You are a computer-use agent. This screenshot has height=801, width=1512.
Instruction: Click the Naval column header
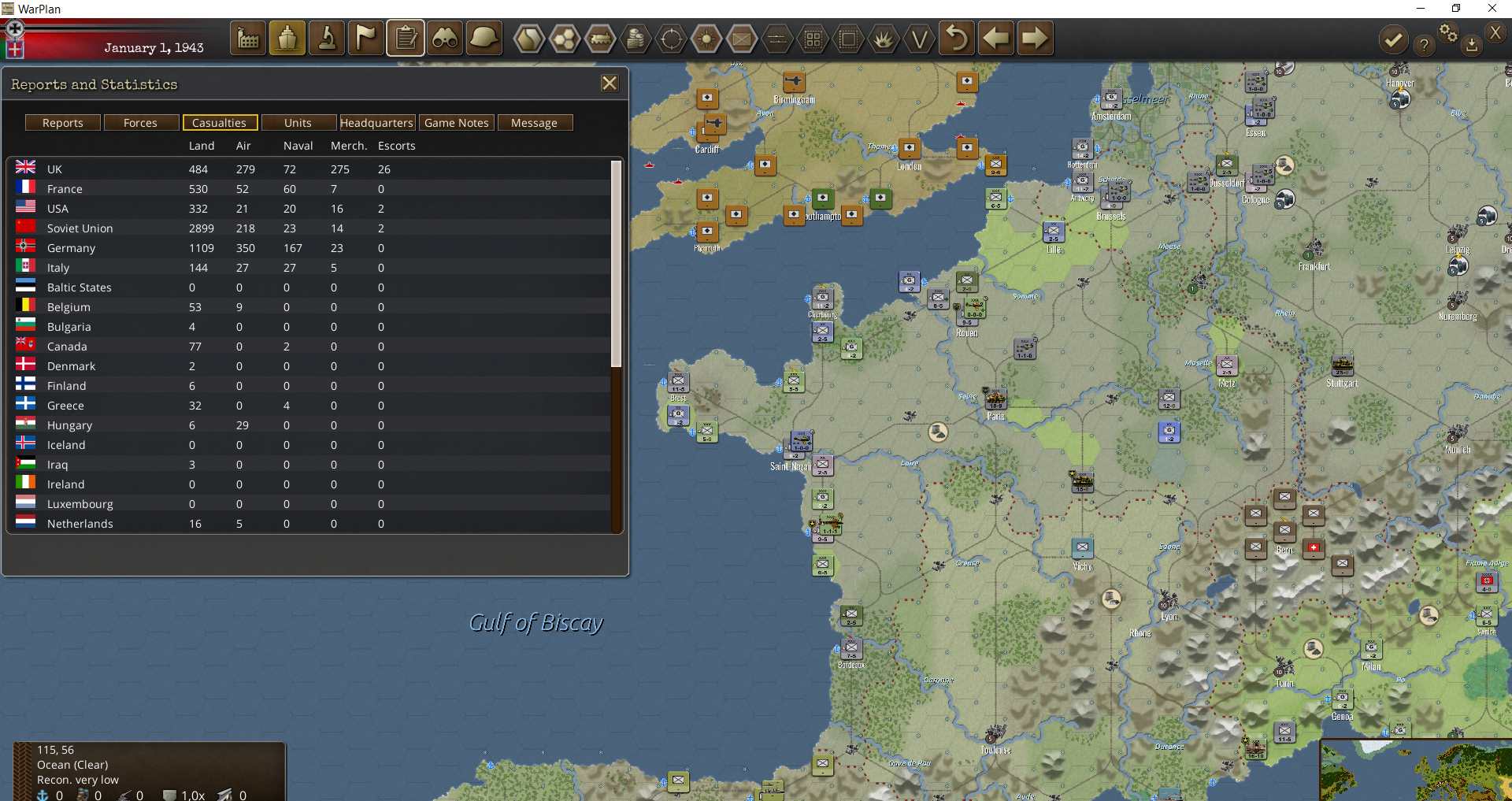tap(298, 146)
